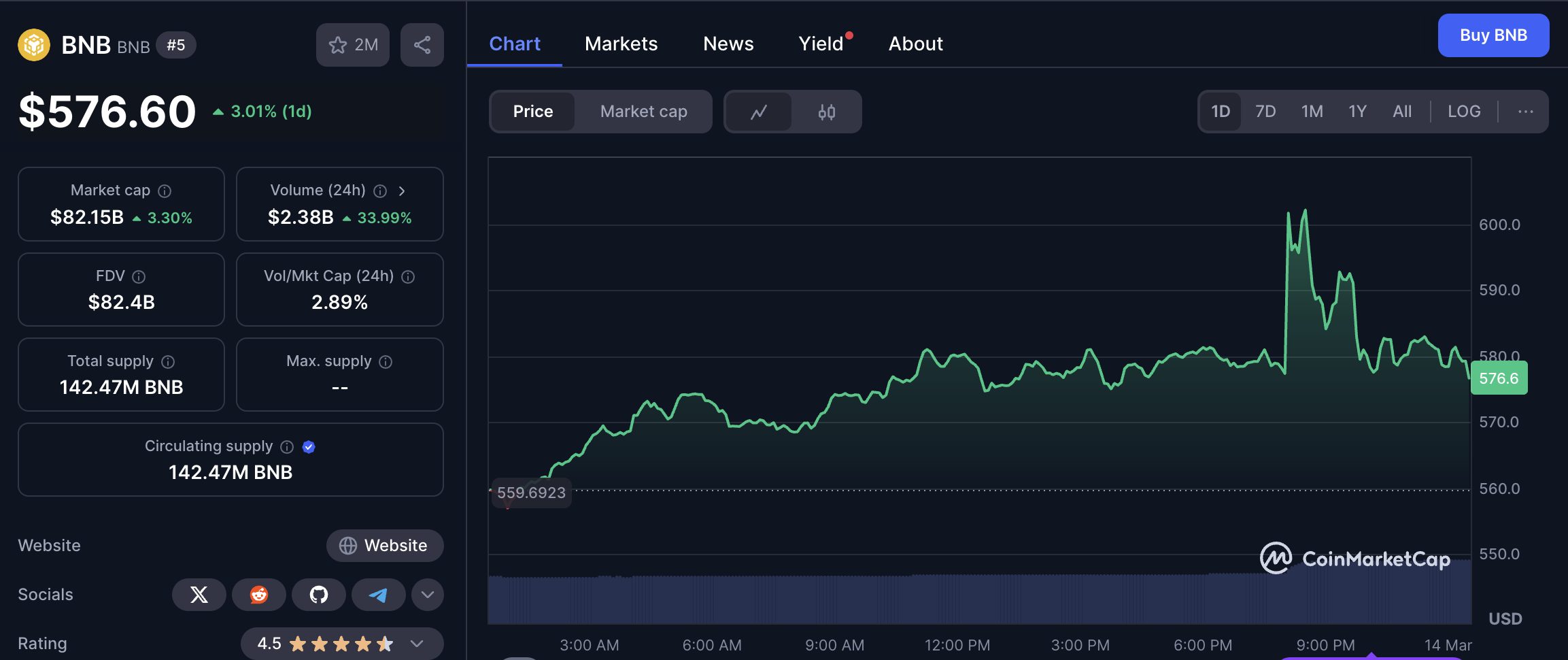Switch chart to line view

[759, 112]
